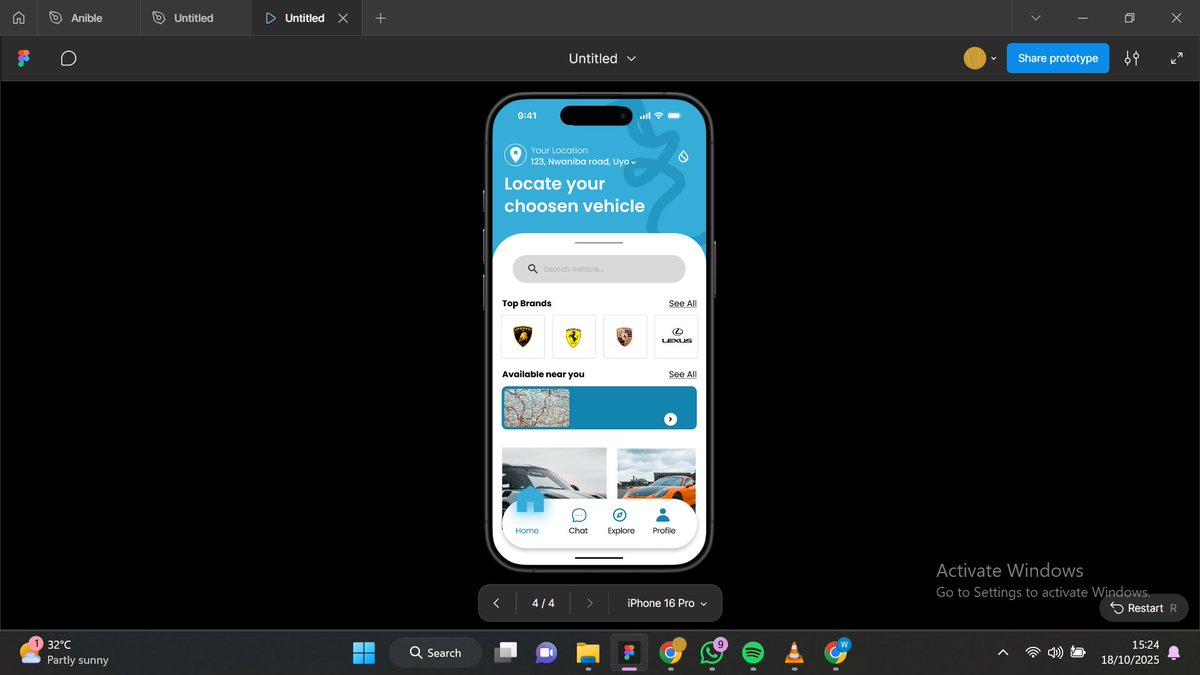Select the Porsche brand logo
The image size is (1200, 675).
pos(625,337)
